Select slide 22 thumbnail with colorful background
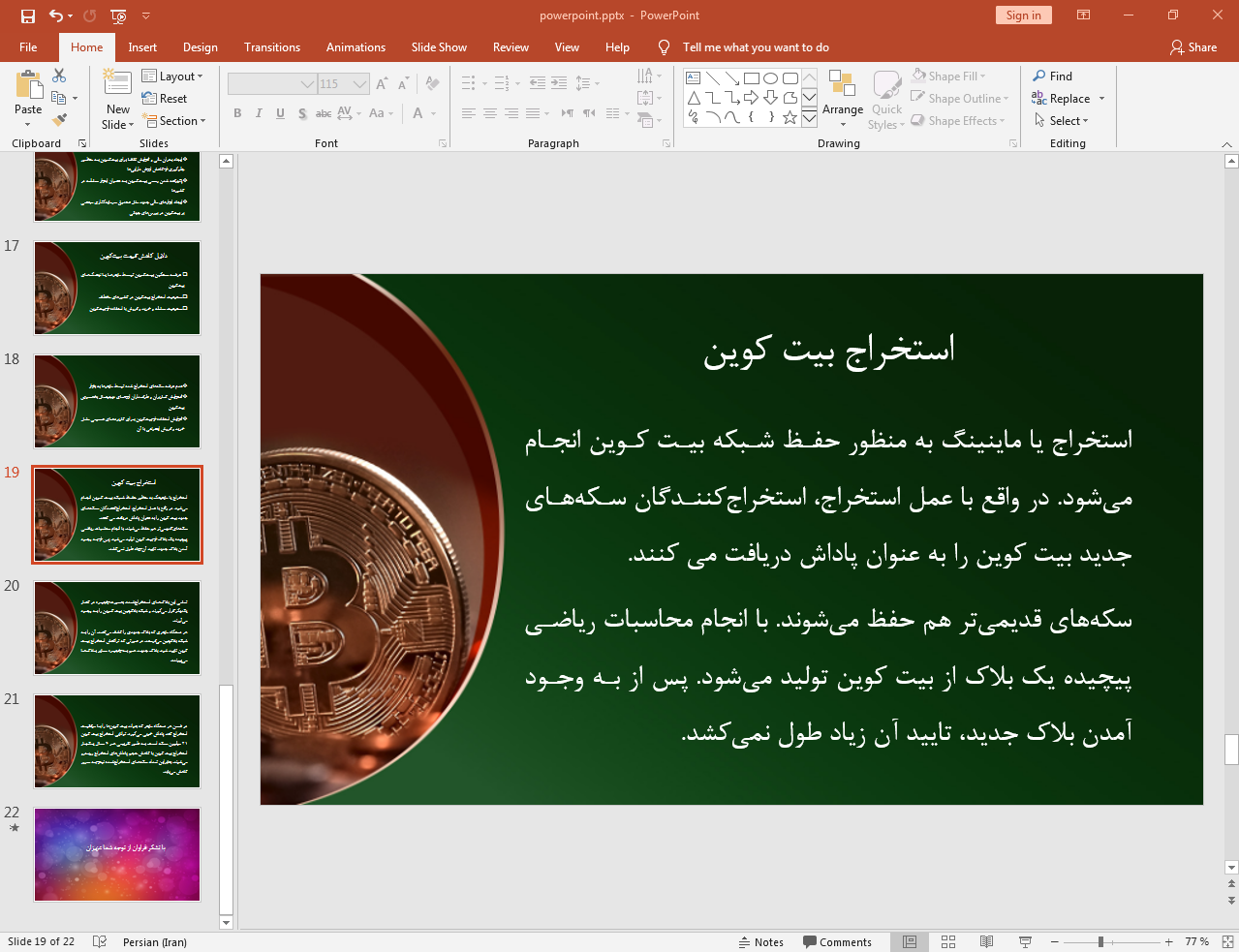 pyautogui.click(x=117, y=854)
